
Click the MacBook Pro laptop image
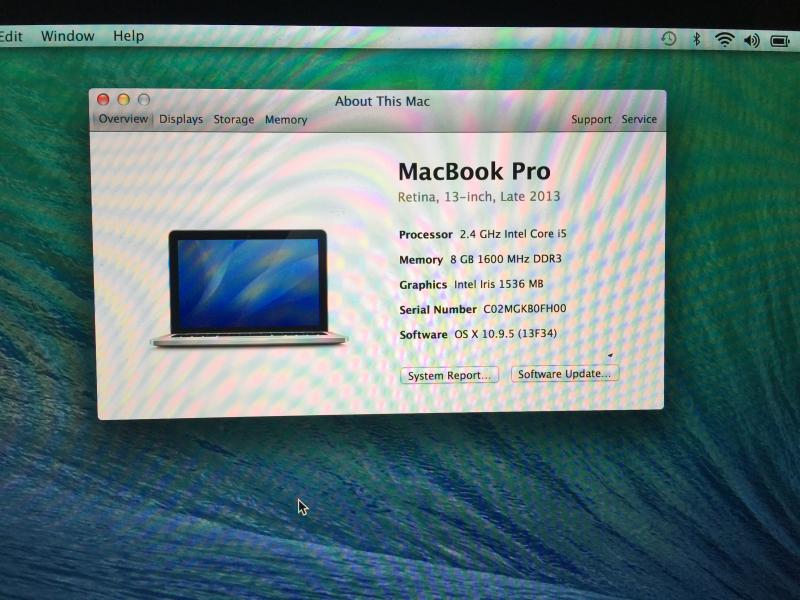[248, 288]
